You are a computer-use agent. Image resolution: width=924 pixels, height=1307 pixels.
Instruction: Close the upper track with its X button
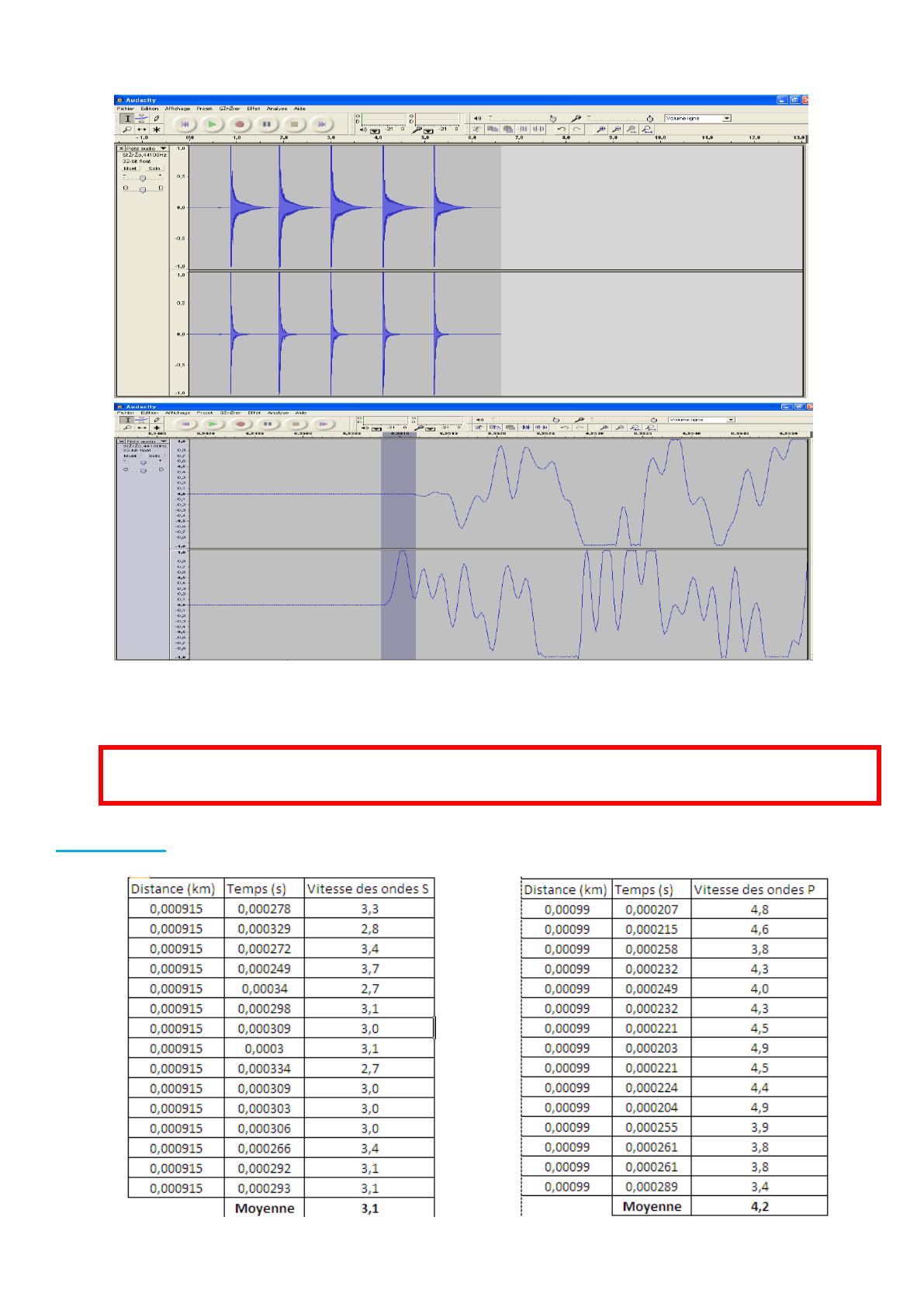(121, 148)
